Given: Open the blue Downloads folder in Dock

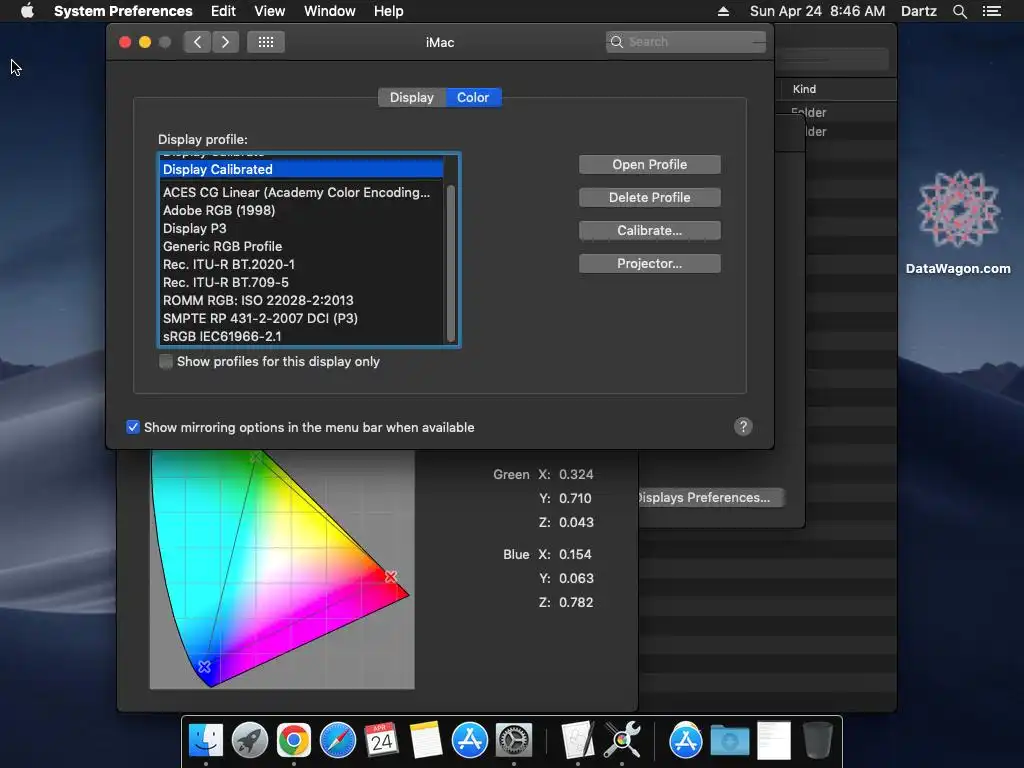Looking at the screenshot, I should 729,740.
